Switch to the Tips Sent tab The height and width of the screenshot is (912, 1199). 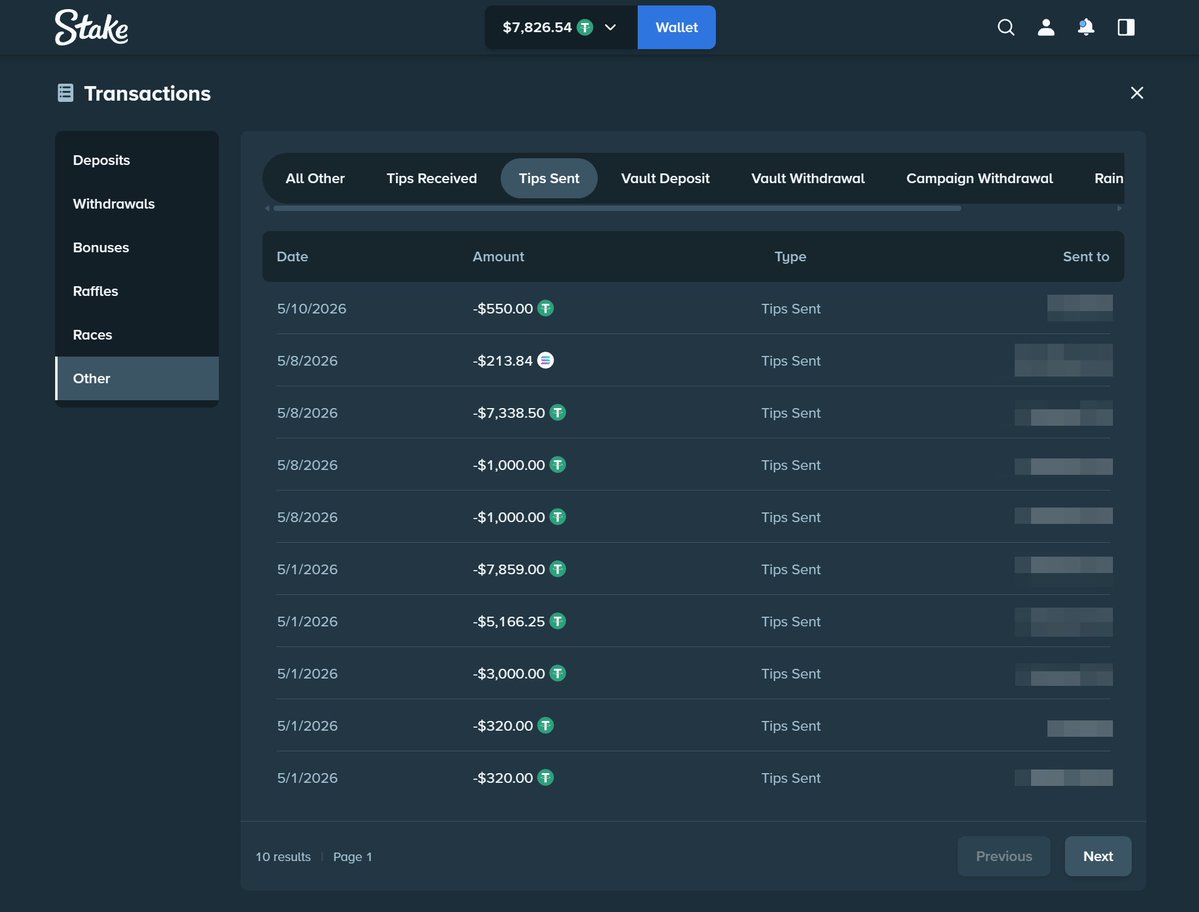(549, 178)
